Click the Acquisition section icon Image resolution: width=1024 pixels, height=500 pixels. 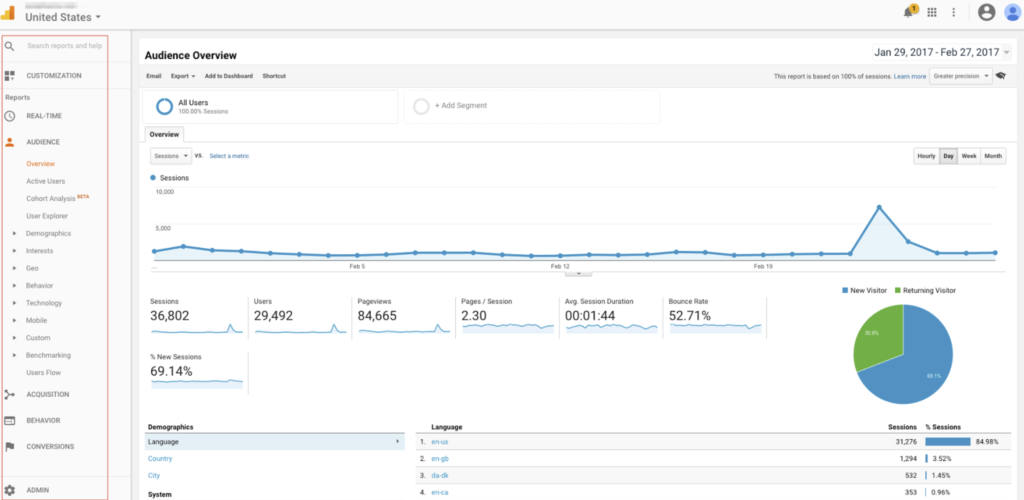point(10,394)
